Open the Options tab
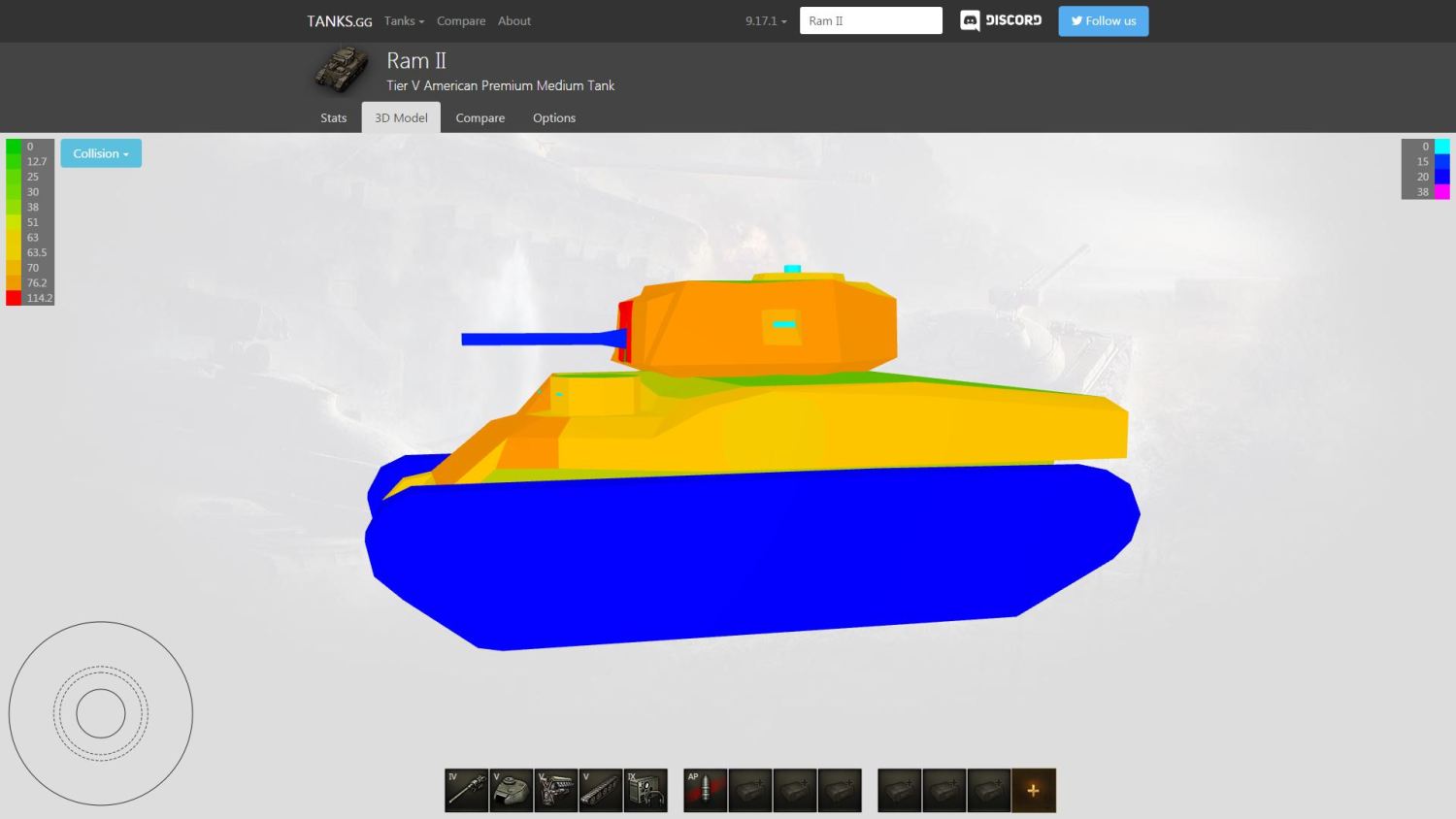The width and height of the screenshot is (1456, 819). (x=554, y=117)
